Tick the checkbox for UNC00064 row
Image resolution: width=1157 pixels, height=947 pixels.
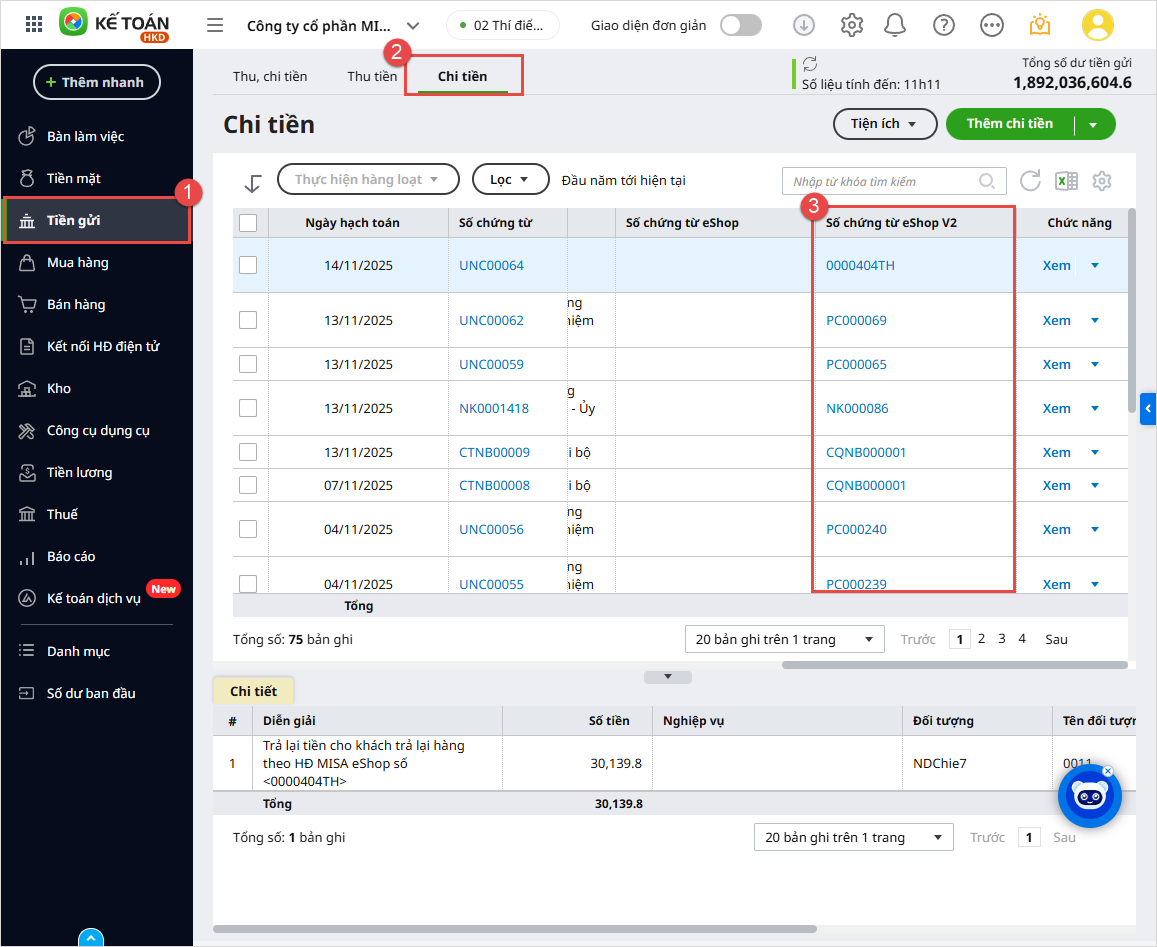pos(248,265)
